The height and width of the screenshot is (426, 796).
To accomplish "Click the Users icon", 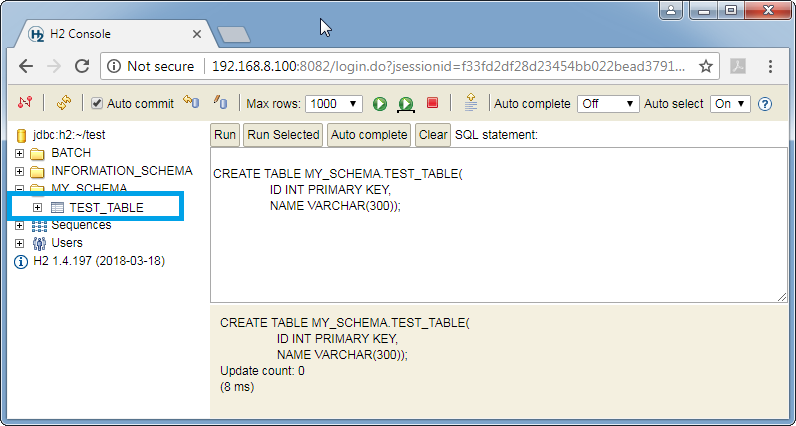I will [39, 243].
